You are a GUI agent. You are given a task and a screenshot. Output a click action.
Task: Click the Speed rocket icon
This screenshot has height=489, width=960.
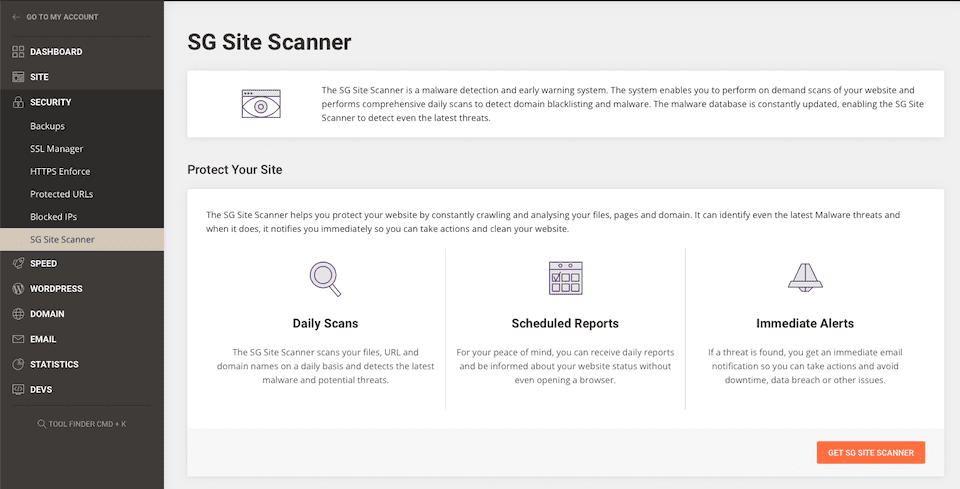[x=18, y=264]
